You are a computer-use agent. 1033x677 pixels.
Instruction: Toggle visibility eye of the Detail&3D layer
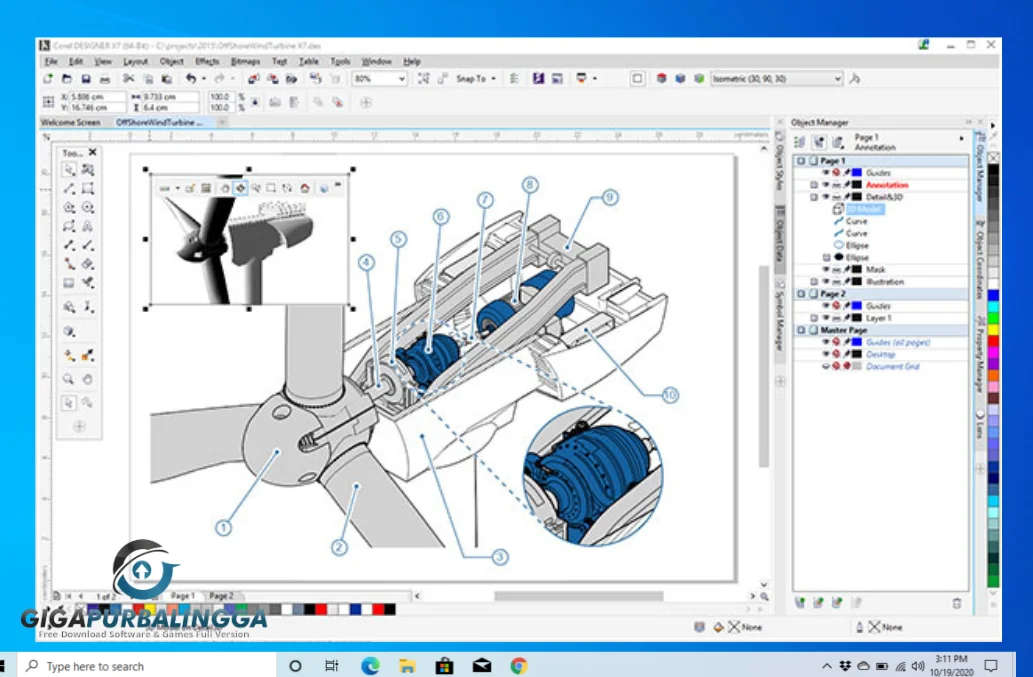click(x=825, y=196)
